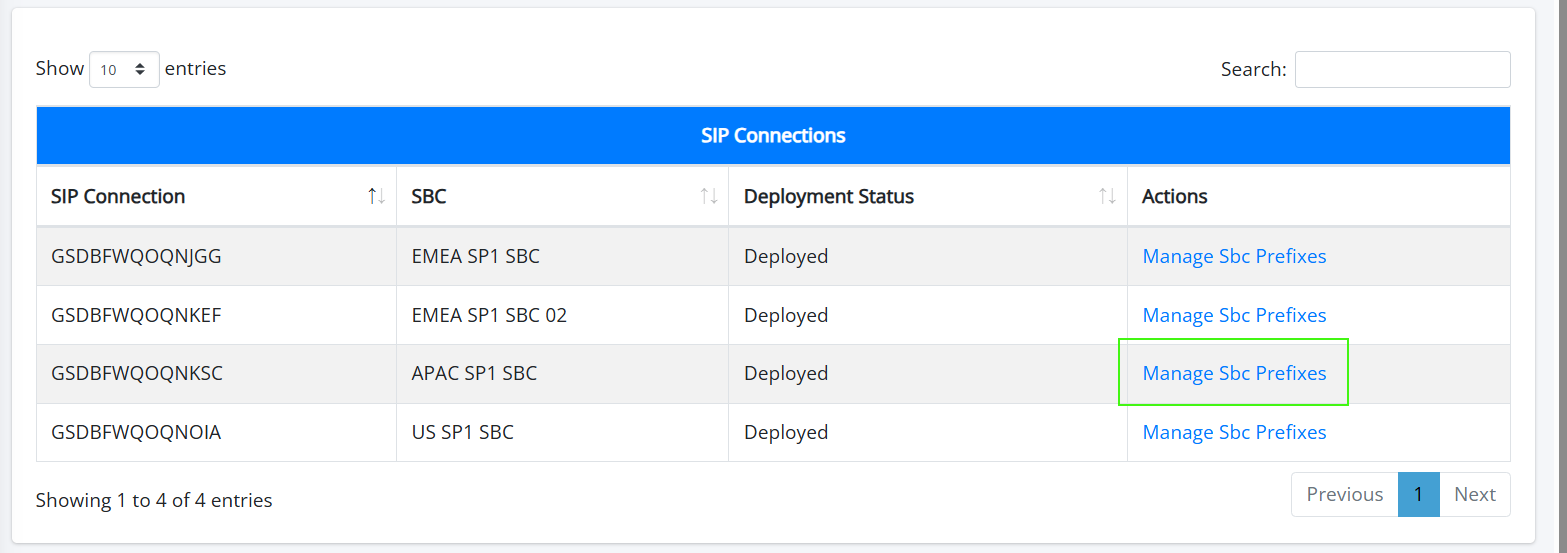Click Deployed status in GSDBFWQOQNKSC row
The image size is (1567, 553).
786,373
